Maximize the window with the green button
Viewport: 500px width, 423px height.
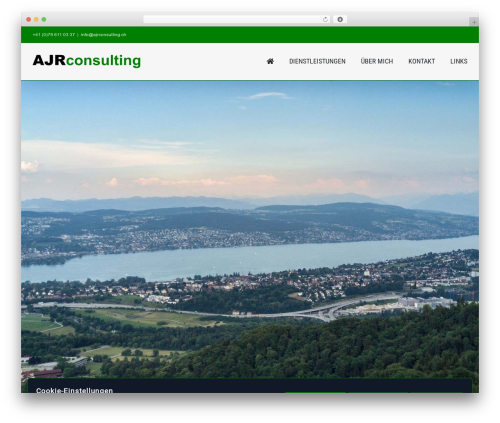(x=44, y=20)
